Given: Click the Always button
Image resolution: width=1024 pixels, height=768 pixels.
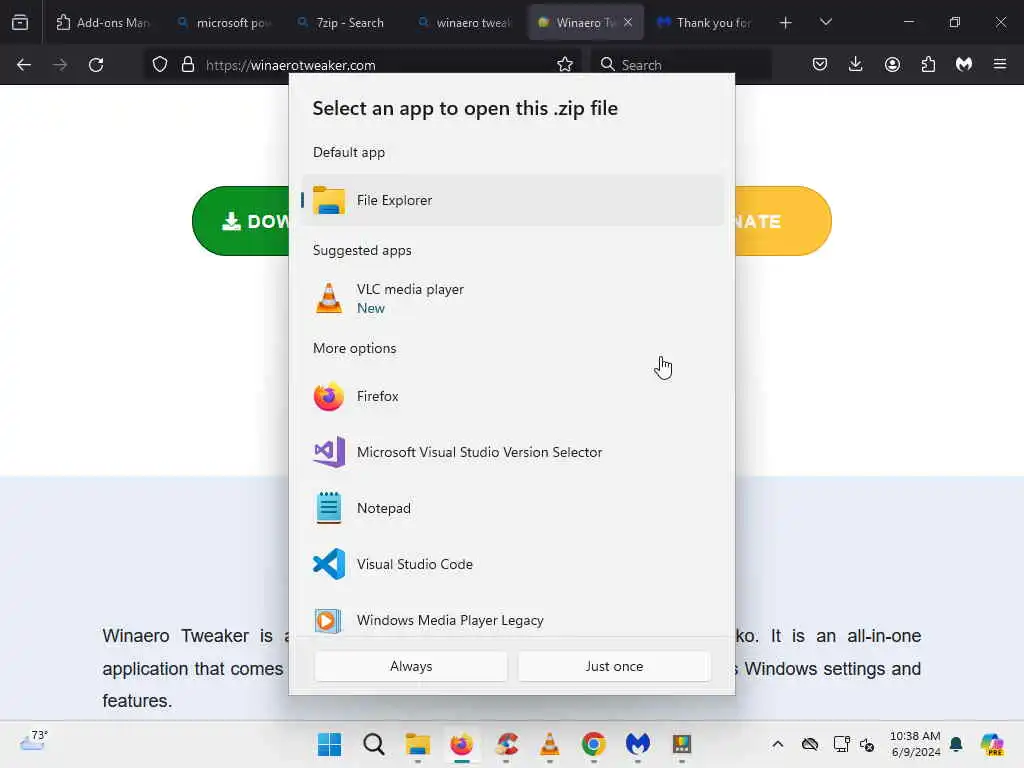Looking at the screenshot, I should point(411,666).
